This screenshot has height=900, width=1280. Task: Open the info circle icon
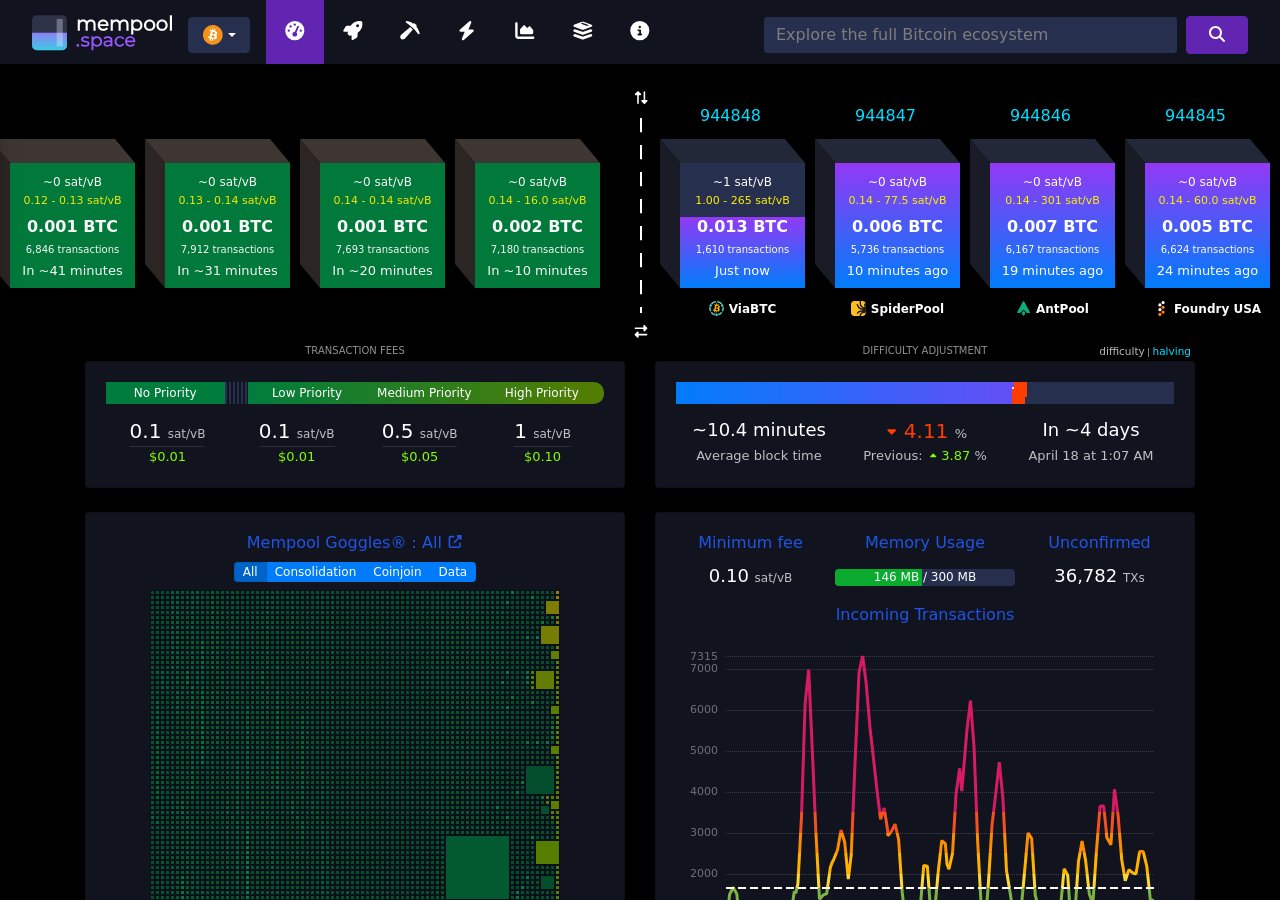639,31
